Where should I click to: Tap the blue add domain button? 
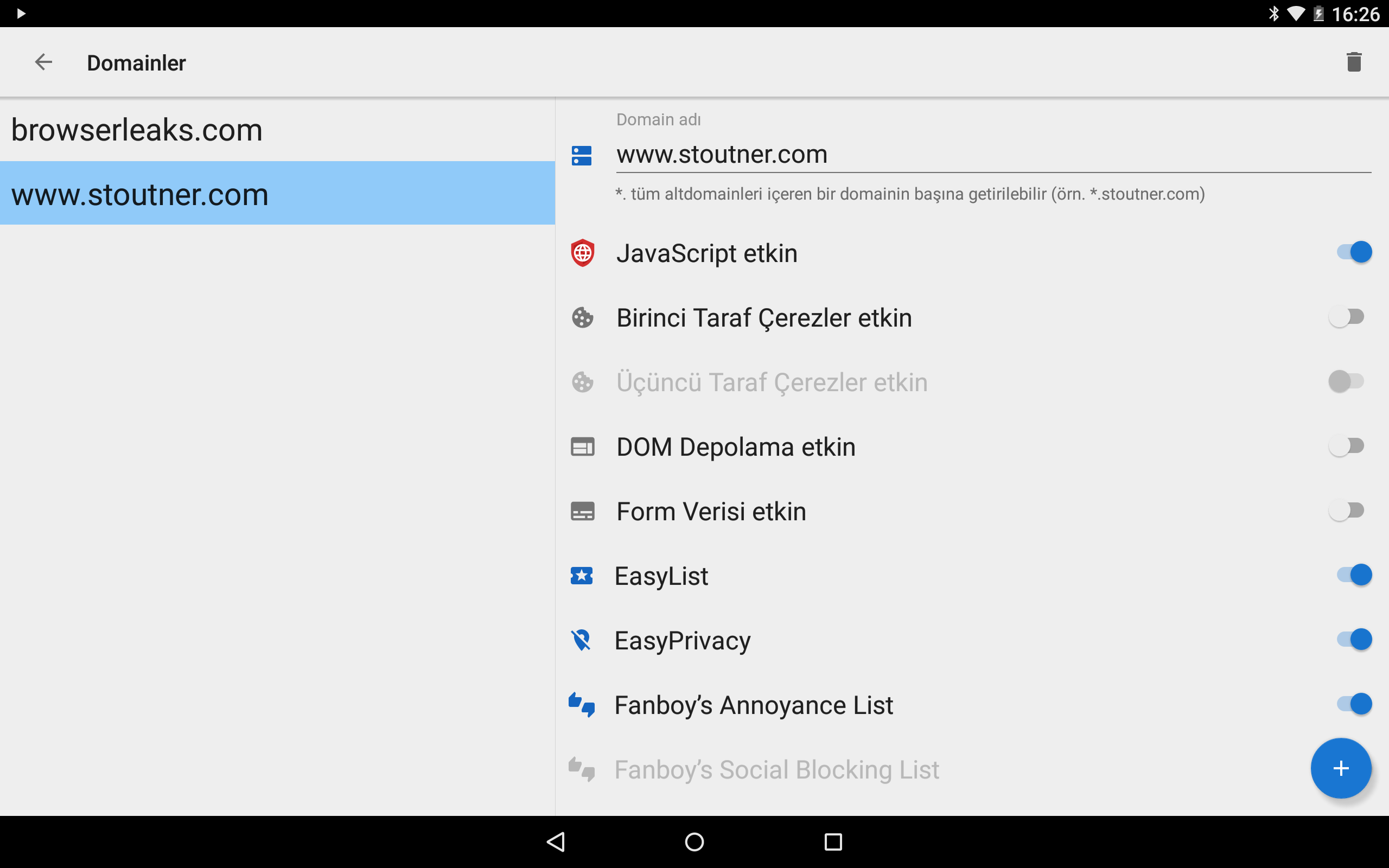point(1340,768)
